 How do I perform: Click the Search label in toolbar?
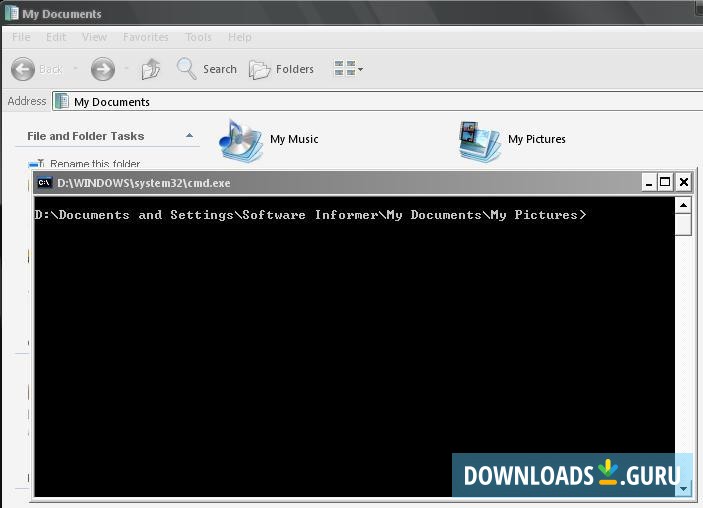(x=220, y=69)
